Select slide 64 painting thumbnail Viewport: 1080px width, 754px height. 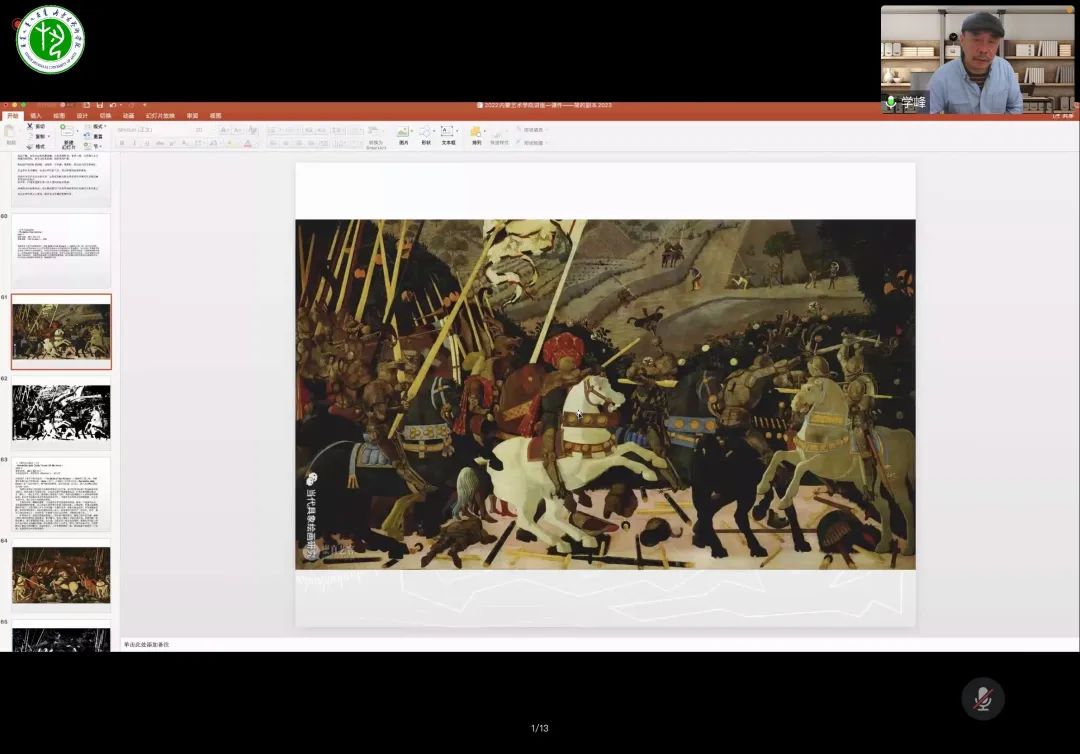tap(61, 576)
